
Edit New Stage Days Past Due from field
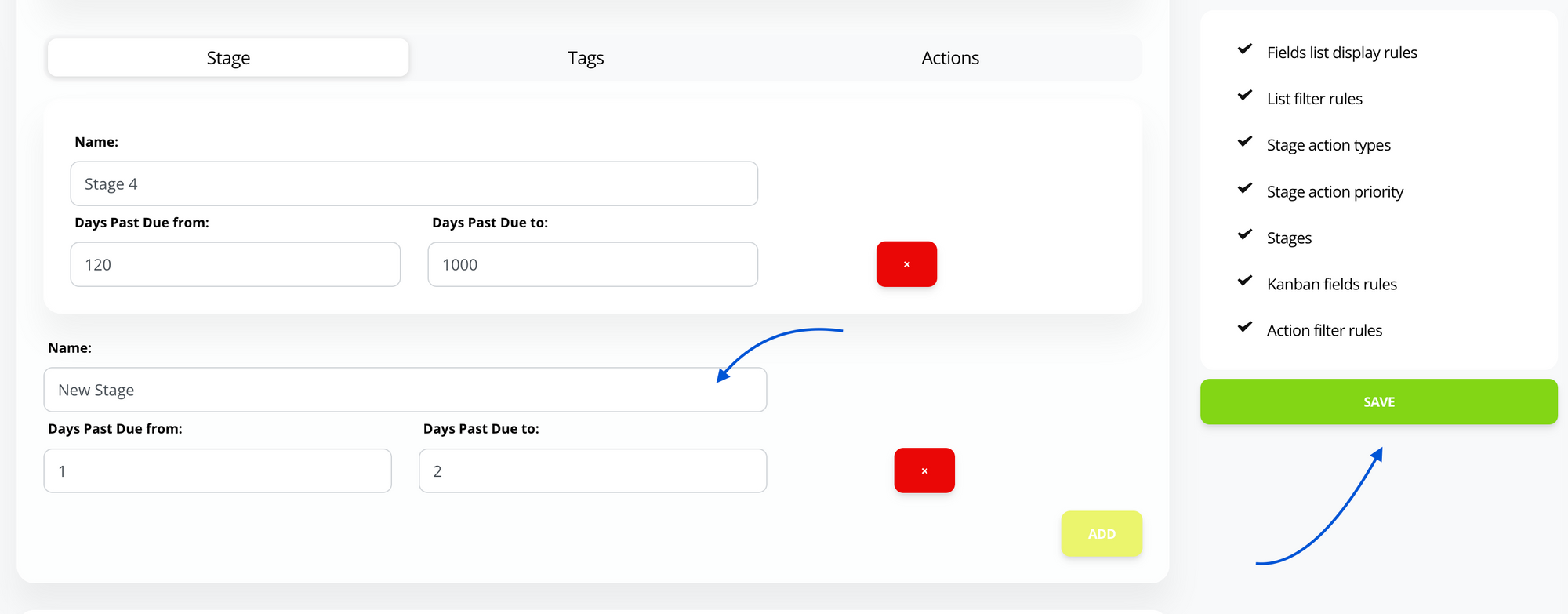click(x=218, y=471)
